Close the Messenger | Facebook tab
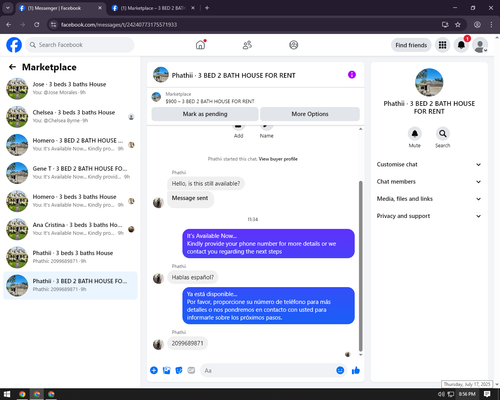Screen dimensions: 500x400 [100, 8]
